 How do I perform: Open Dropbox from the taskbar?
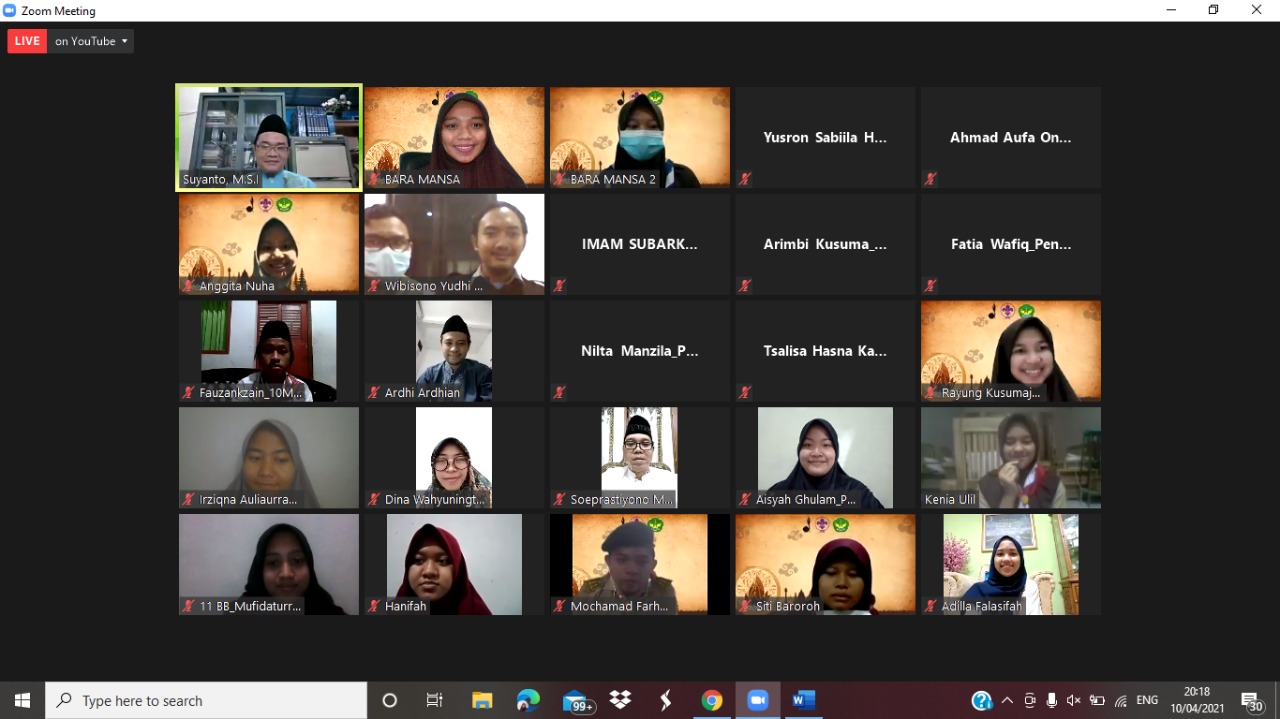pos(620,701)
